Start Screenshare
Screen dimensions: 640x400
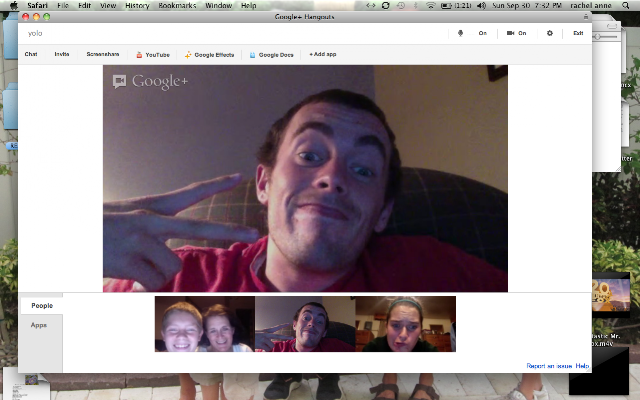103,54
